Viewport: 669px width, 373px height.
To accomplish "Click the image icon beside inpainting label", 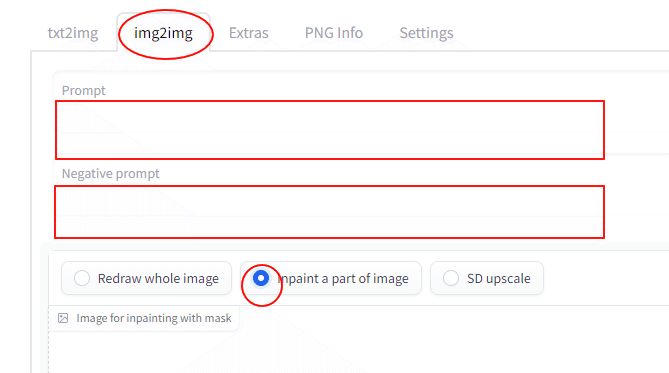I will (x=63, y=318).
